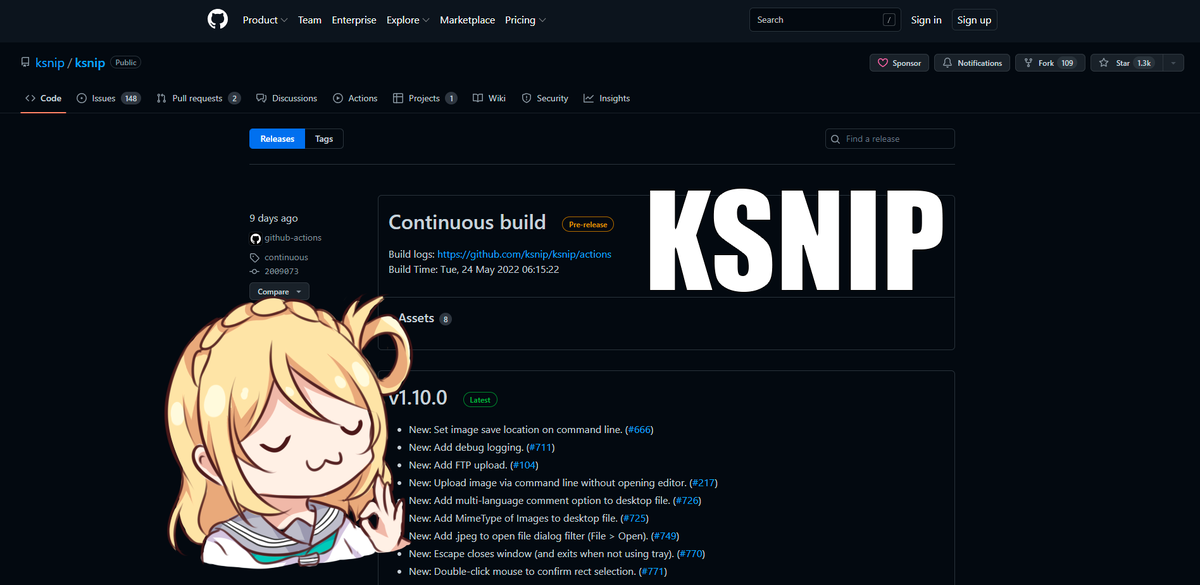
Task: Open issue #770 link
Action: click(692, 553)
